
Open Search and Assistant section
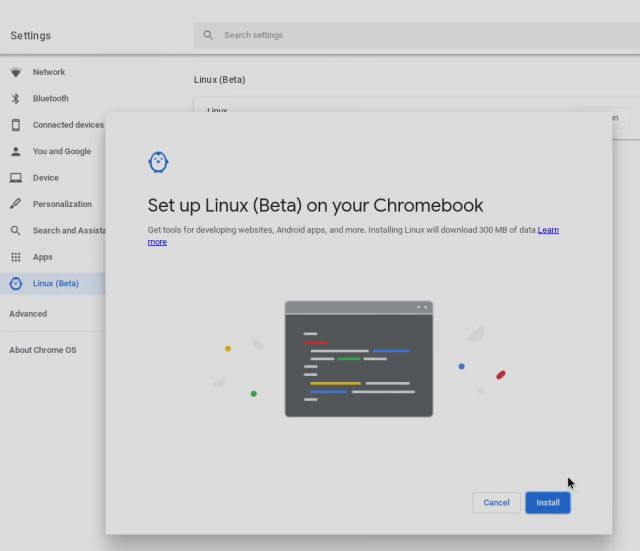69,231
